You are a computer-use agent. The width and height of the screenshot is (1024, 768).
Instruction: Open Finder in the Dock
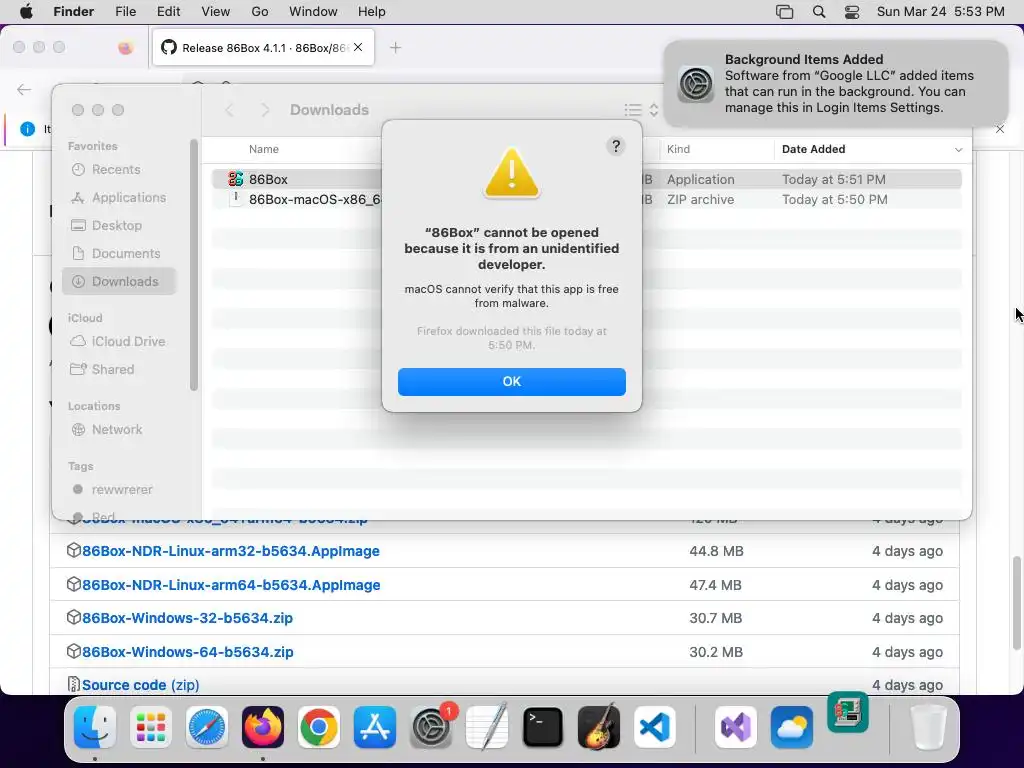95,727
